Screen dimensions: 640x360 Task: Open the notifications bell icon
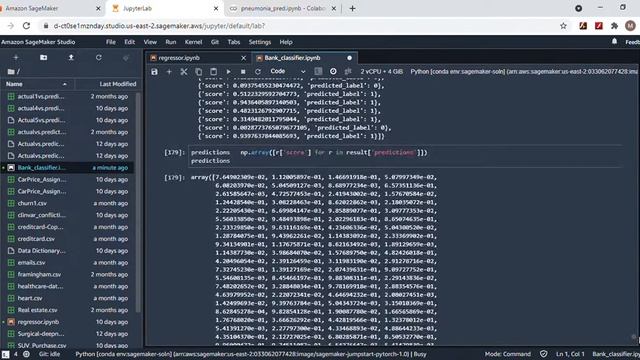pyautogui.click(x=614, y=41)
